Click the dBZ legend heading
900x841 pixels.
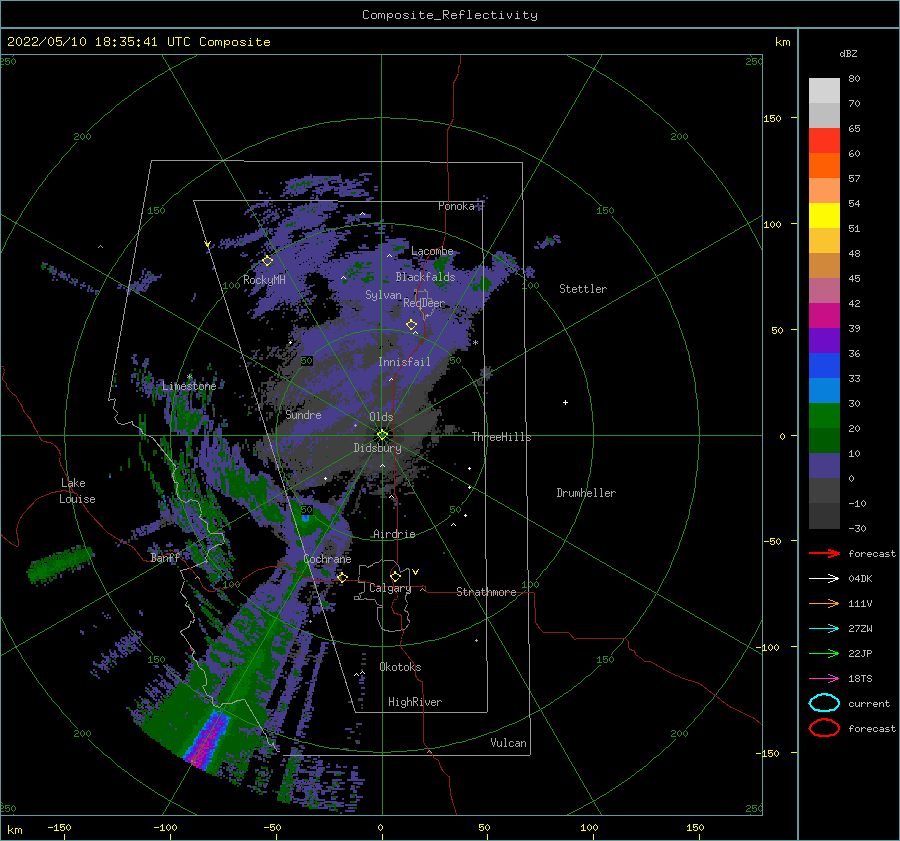848,53
